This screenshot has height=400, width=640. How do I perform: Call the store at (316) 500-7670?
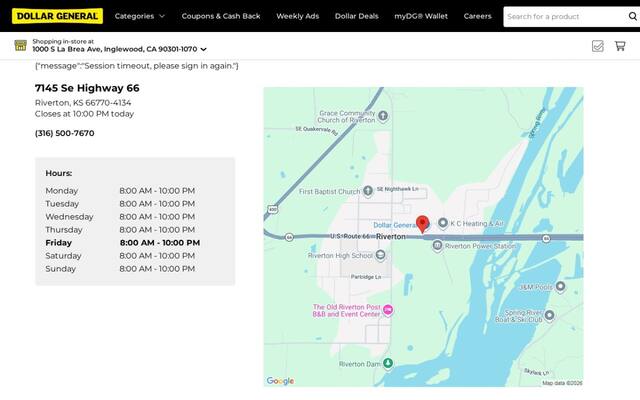[x=64, y=133]
